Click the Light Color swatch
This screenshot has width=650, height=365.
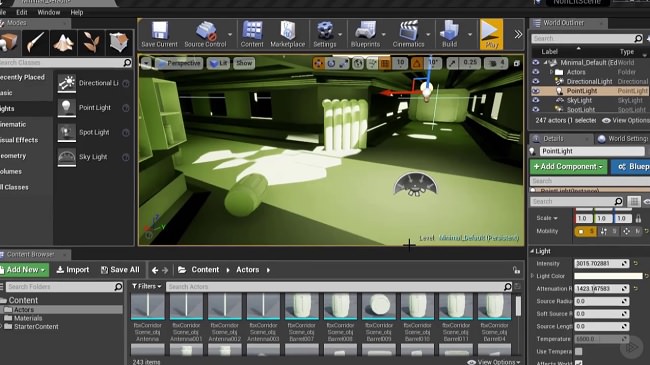pos(608,276)
